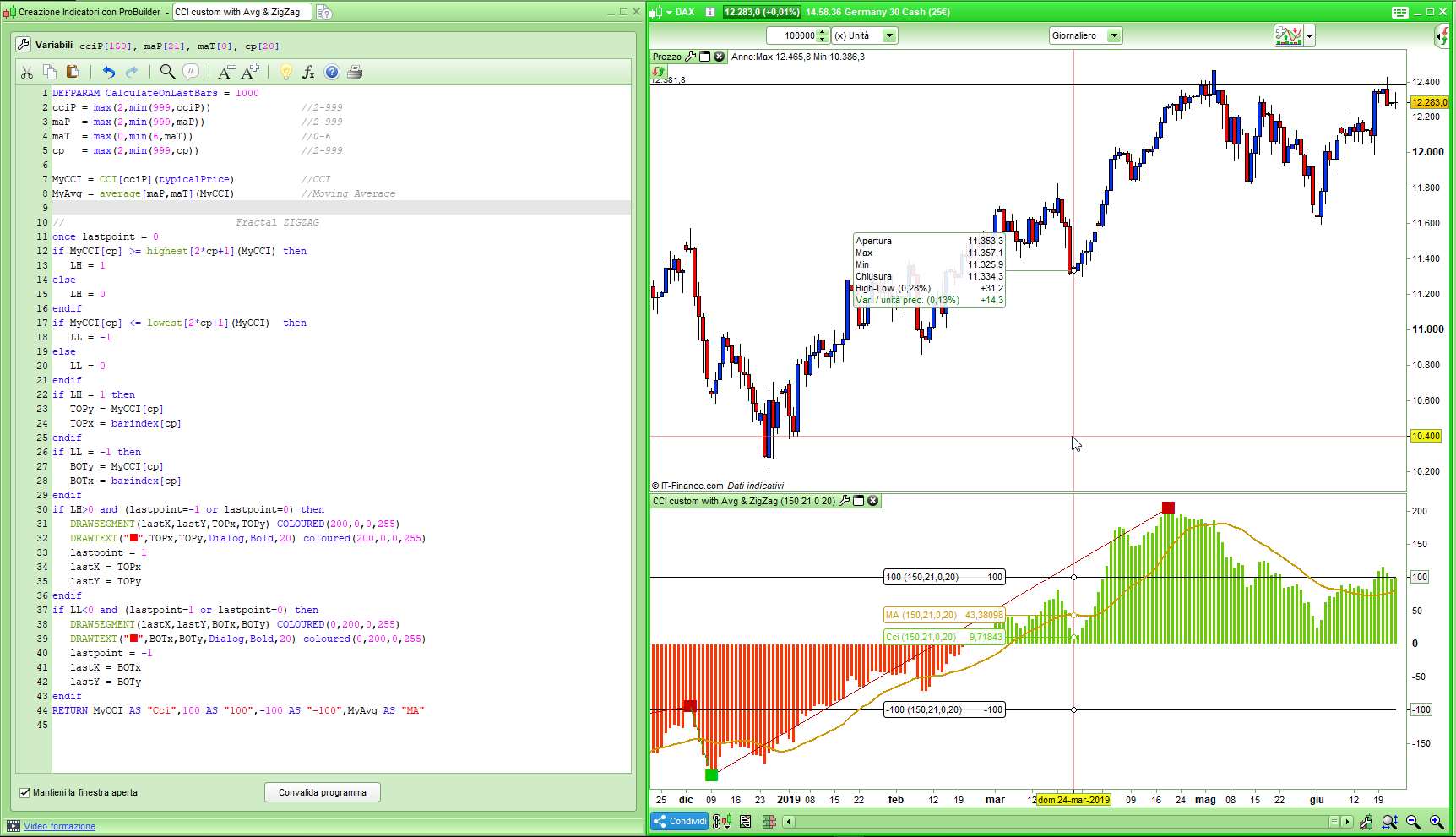Edit the indicator name field
This screenshot has width=1456, height=837.
[x=242, y=12]
